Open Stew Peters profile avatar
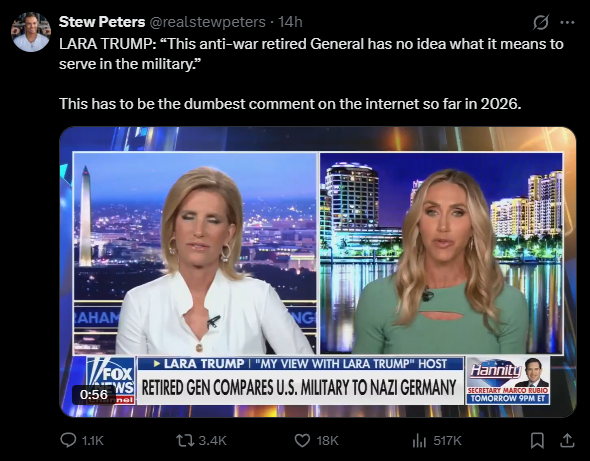Viewport: 590px width, 461px height. (x=30, y=32)
